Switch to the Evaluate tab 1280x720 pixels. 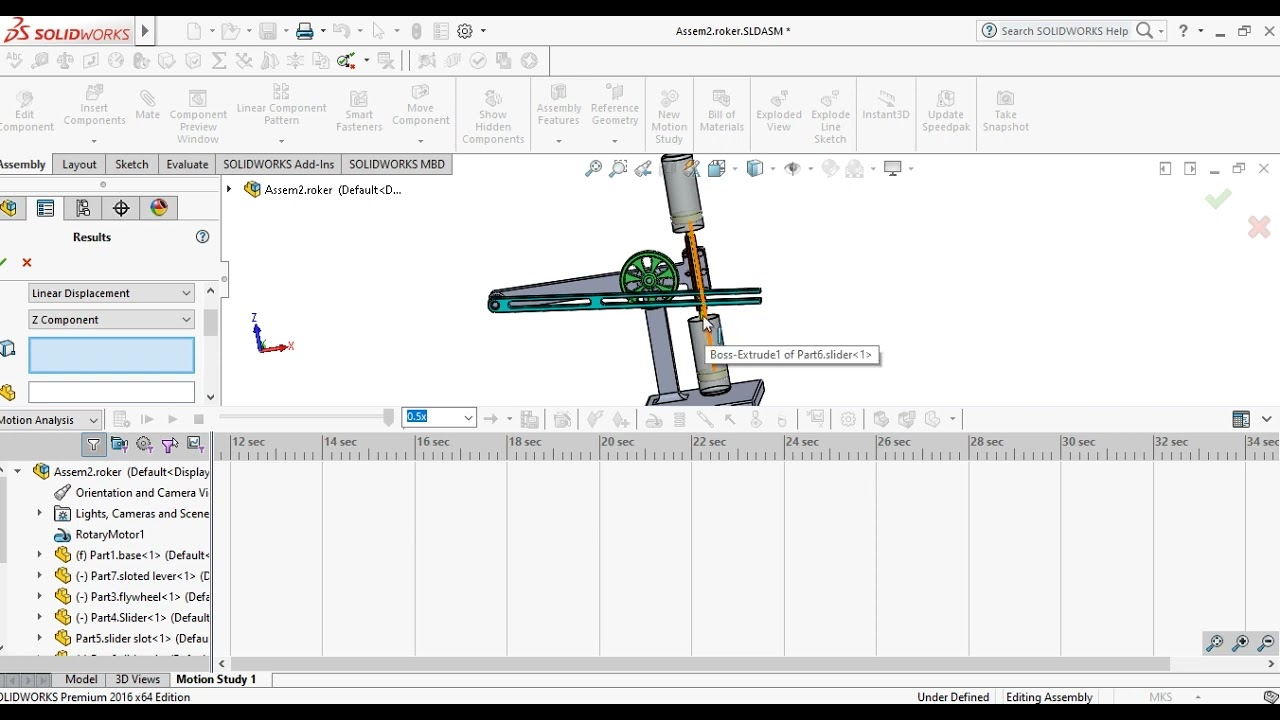tap(187, 164)
